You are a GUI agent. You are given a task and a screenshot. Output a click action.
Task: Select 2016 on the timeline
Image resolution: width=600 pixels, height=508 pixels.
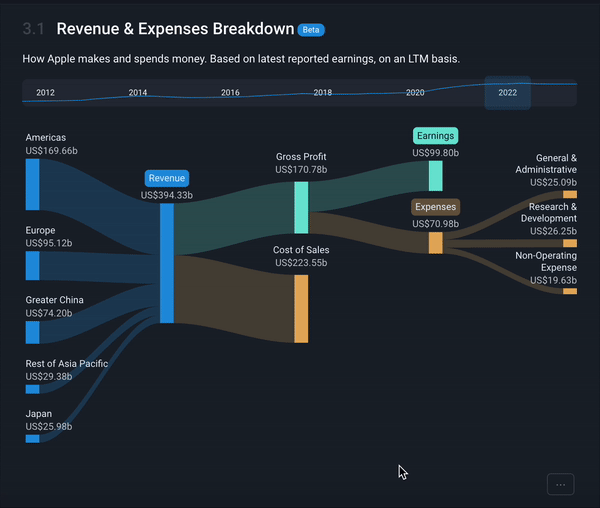(230, 93)
